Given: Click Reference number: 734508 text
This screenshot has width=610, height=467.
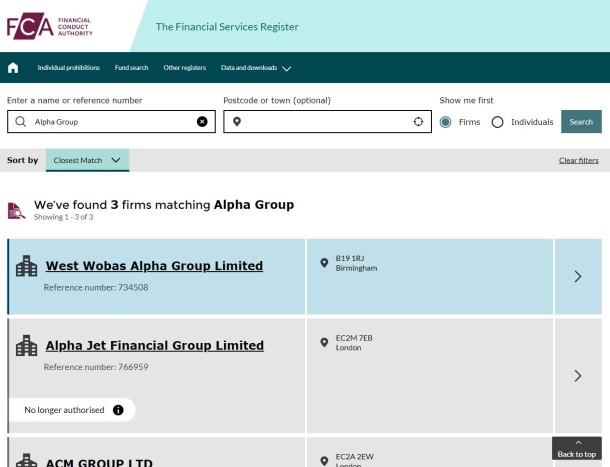Looking at the screenshot, I should [x=96, y=288].
